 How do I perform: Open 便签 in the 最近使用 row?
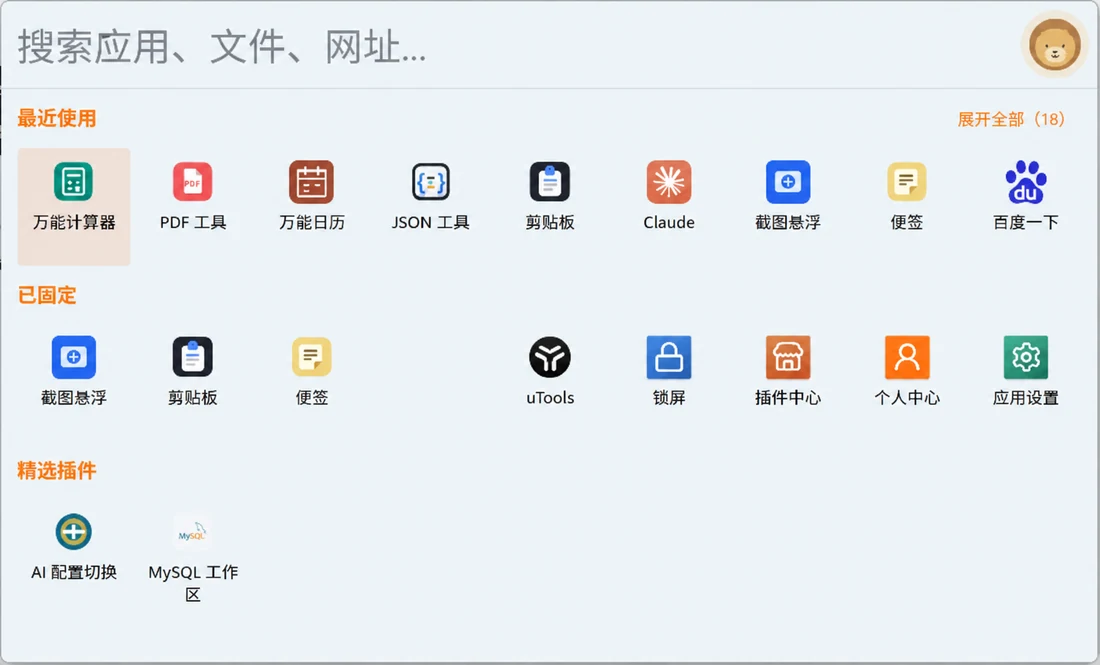click(x=906, y=196)
